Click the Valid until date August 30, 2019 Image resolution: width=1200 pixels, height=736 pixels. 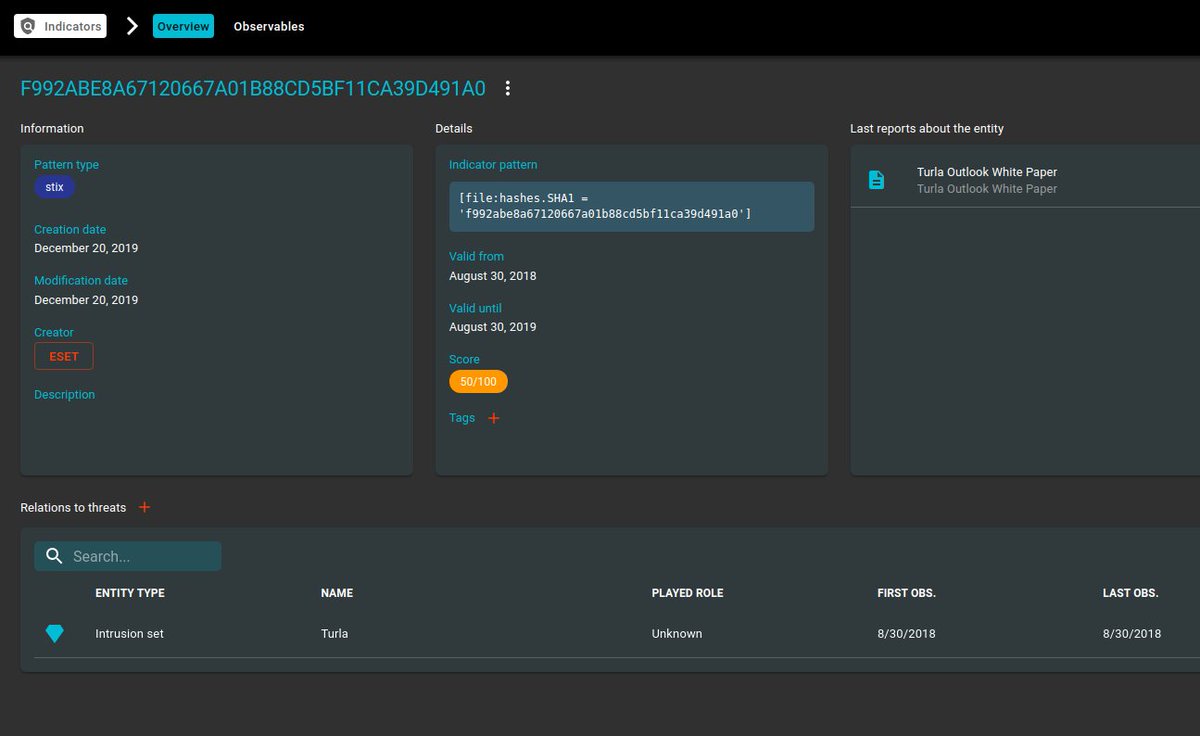pyautogui.click(x=492, y=327)
